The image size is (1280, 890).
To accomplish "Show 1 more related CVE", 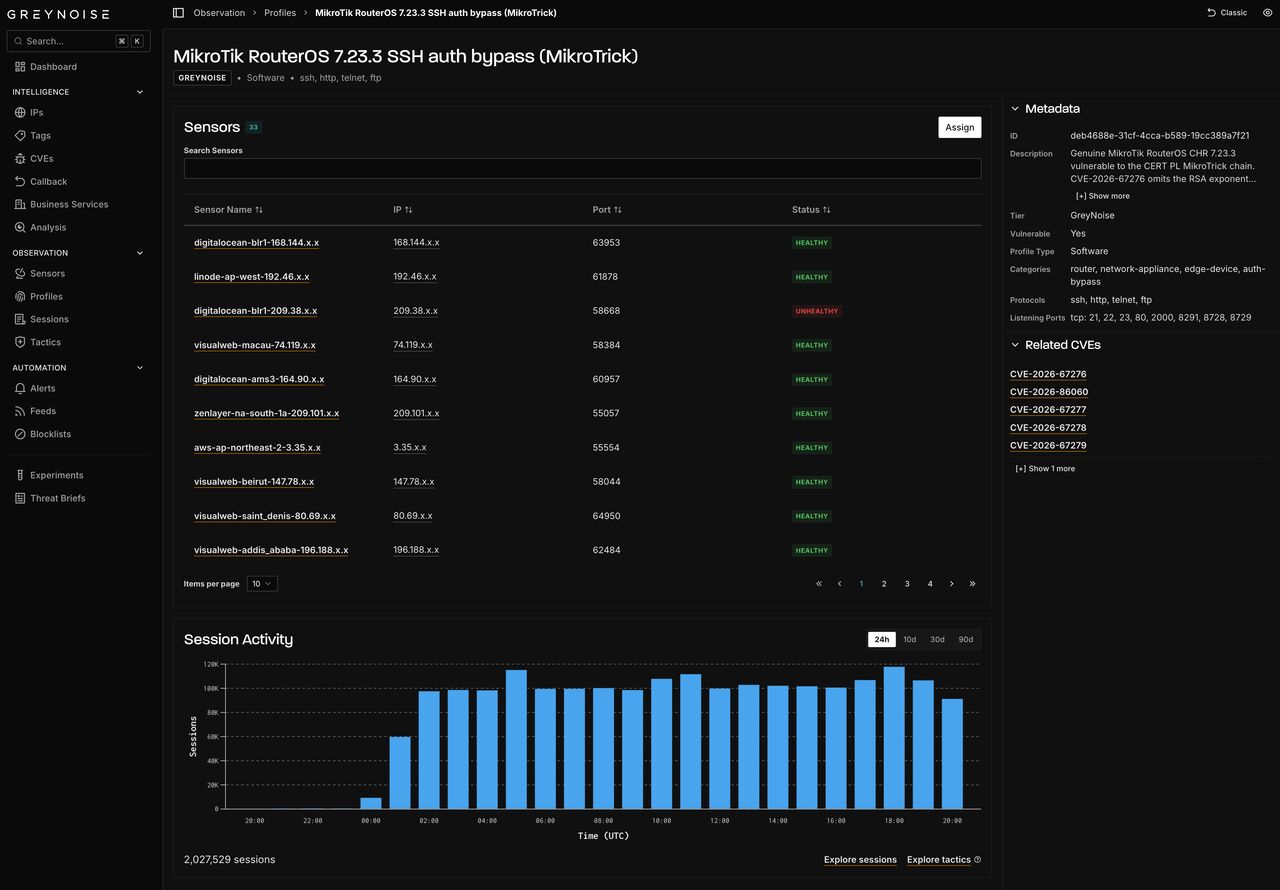I will point(1045,468).
